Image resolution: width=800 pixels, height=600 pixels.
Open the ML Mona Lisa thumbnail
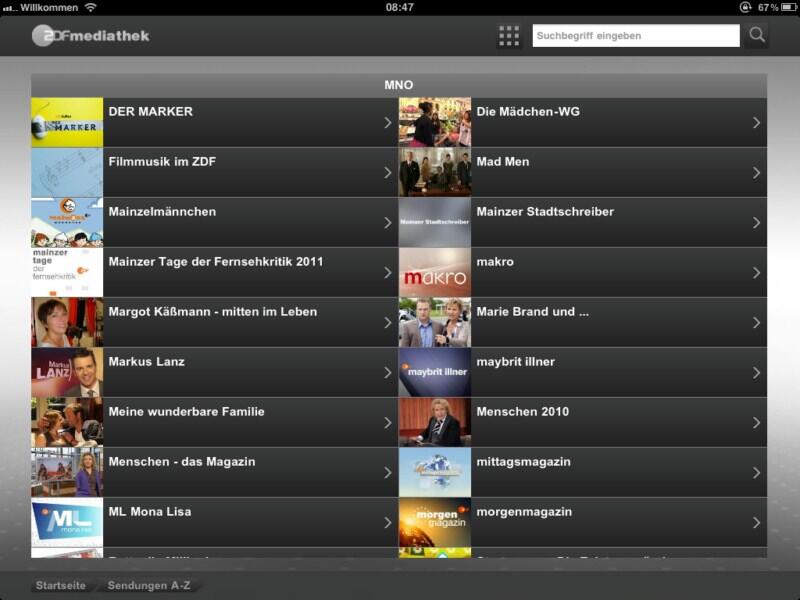point(67,522)
